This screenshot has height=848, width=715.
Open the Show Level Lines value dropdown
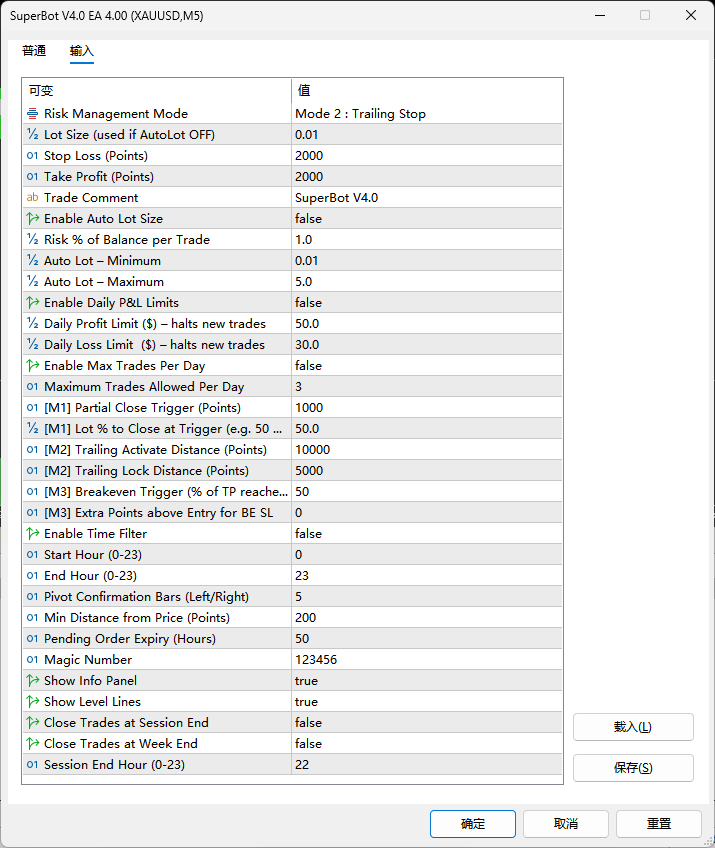point(426,702)
